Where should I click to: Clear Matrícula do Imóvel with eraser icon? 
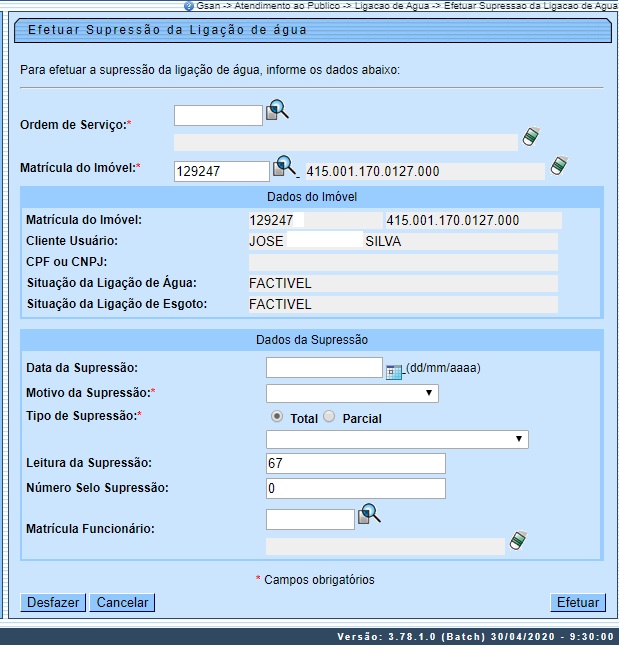(559, 165)
